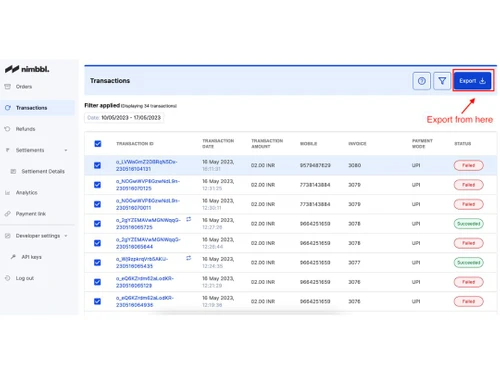Click the Refunds sidebar icon
The width and height of the screenshot is (500, 375).
click(7, 129)
